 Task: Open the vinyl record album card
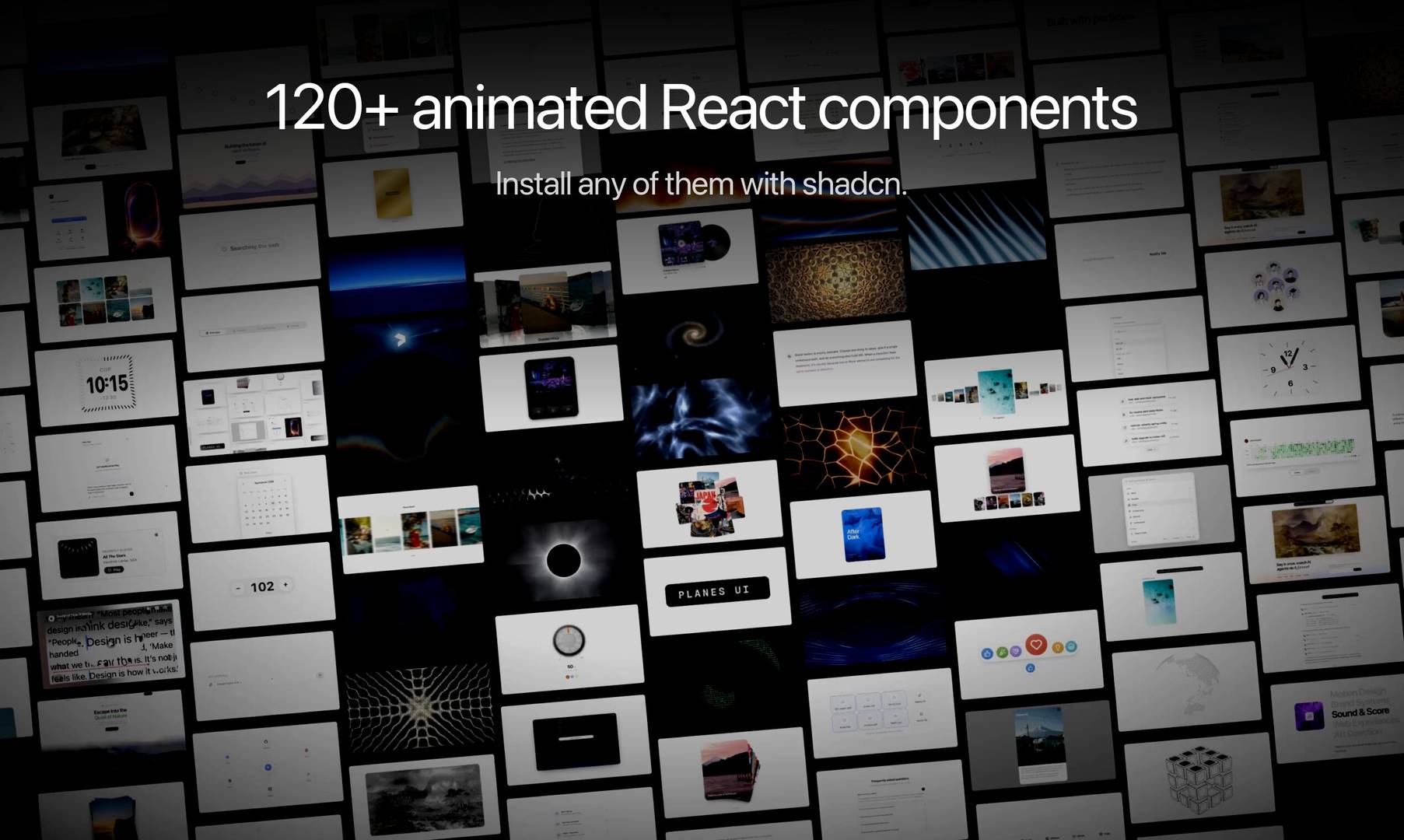coord(688,250)
